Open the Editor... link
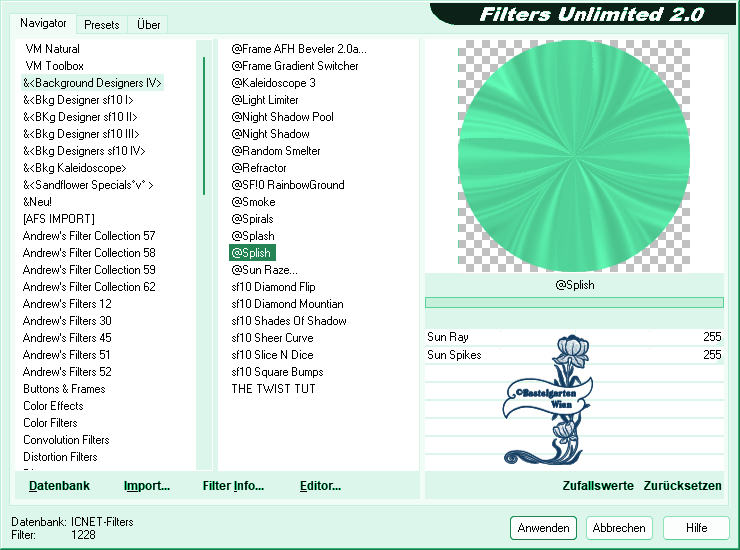740x550 pixels. pyautogui.click(x=320, y=486)
